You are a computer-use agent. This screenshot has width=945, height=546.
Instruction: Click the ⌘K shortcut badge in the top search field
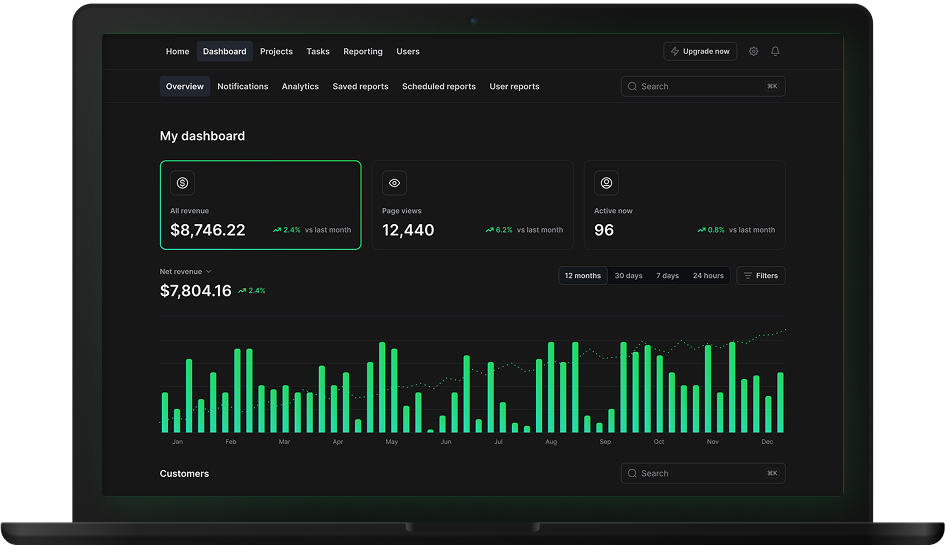coord(772,86)
